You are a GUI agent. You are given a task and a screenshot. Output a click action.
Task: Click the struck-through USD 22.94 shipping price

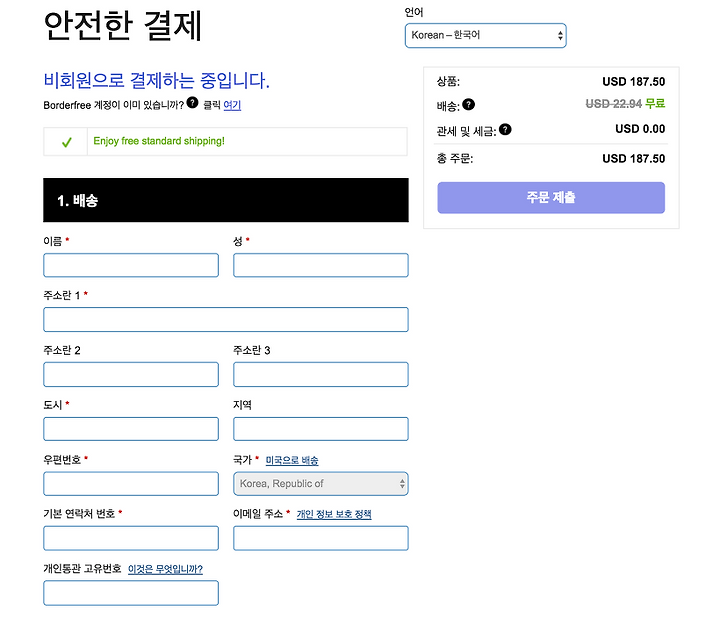tap(613, 104)
